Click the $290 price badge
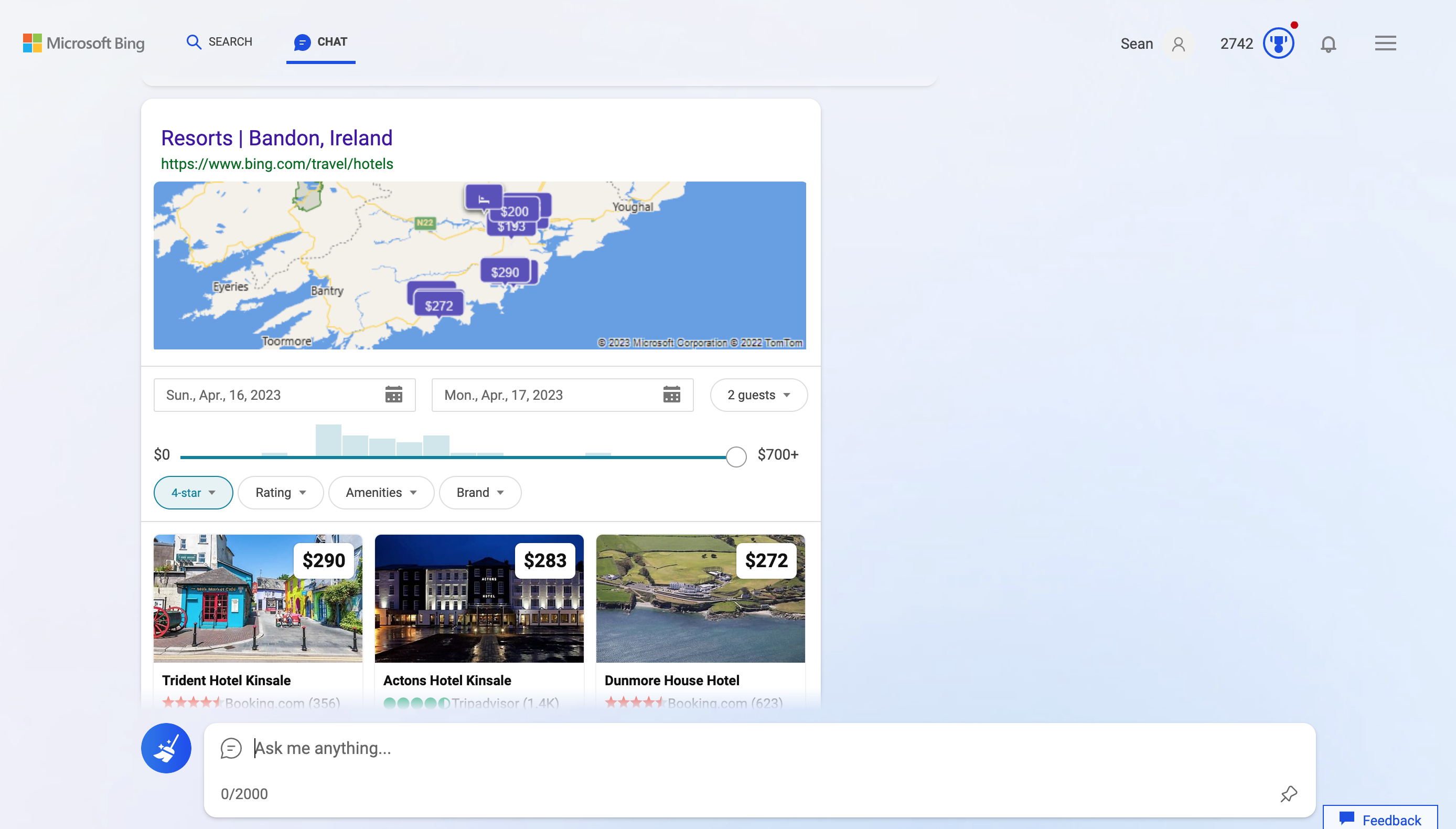The image size is (1456, 829). (324, 561)
